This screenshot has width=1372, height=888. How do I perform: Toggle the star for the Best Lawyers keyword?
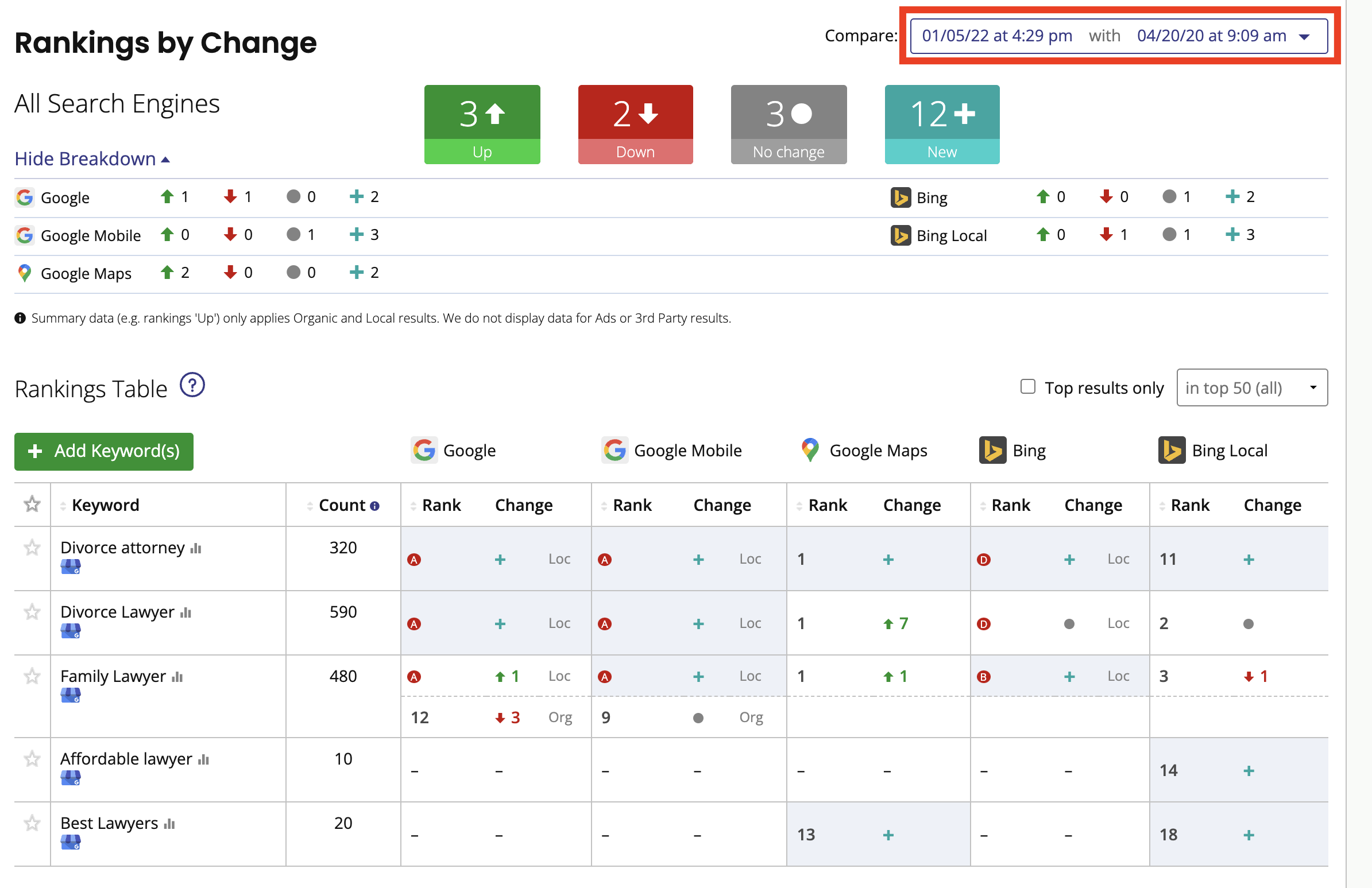[x=32, y=823]
